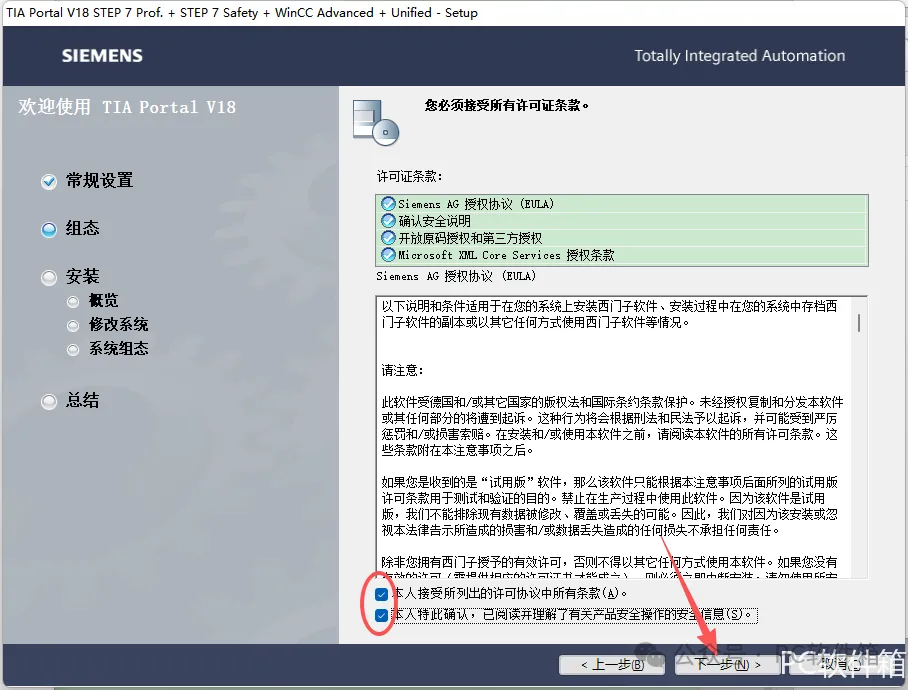Viewport: 908px width, 690px height.
Task: Click the computer and disc setup icon
Action: 376,122
